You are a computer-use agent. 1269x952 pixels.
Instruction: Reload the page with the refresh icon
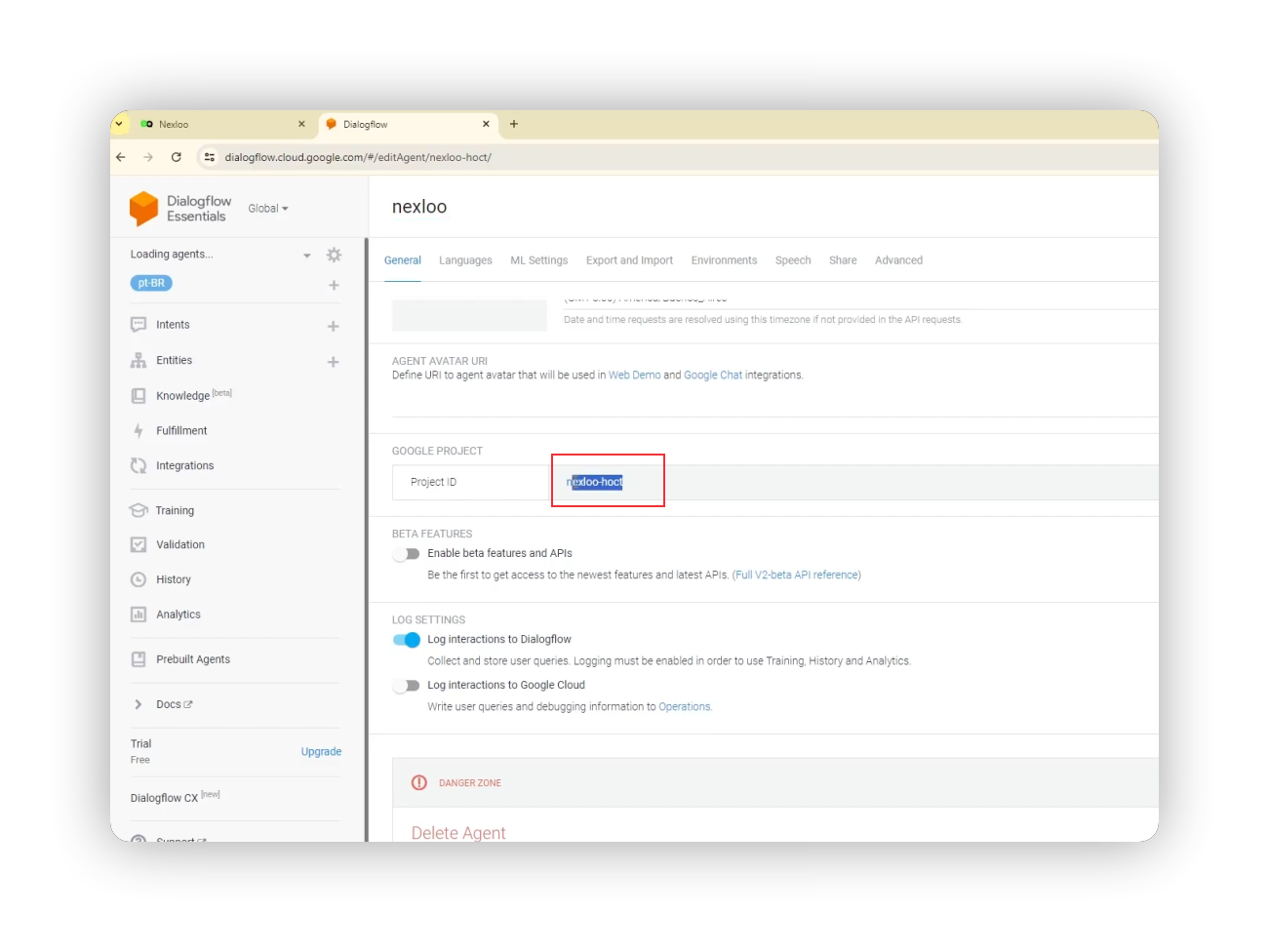tap(177, 157)
